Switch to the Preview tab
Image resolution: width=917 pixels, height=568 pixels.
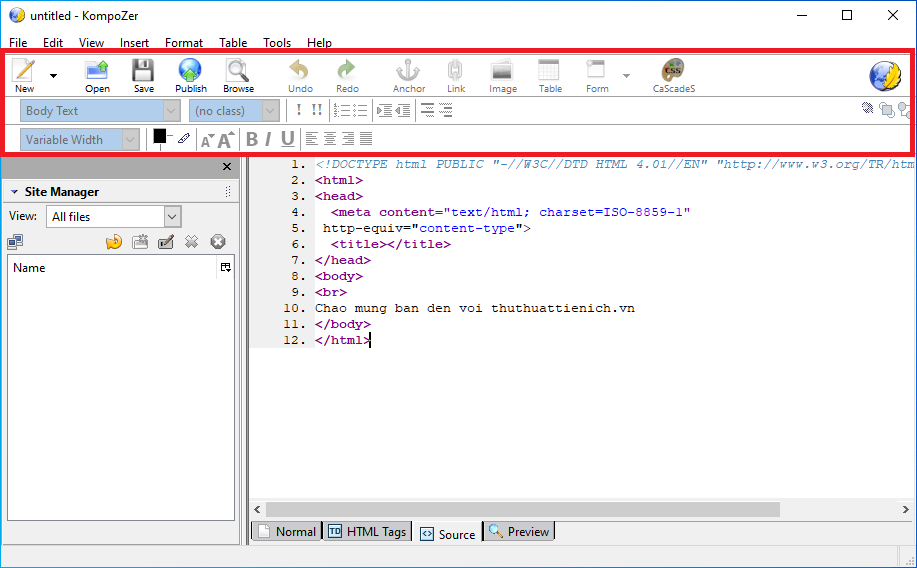point(519,532)
